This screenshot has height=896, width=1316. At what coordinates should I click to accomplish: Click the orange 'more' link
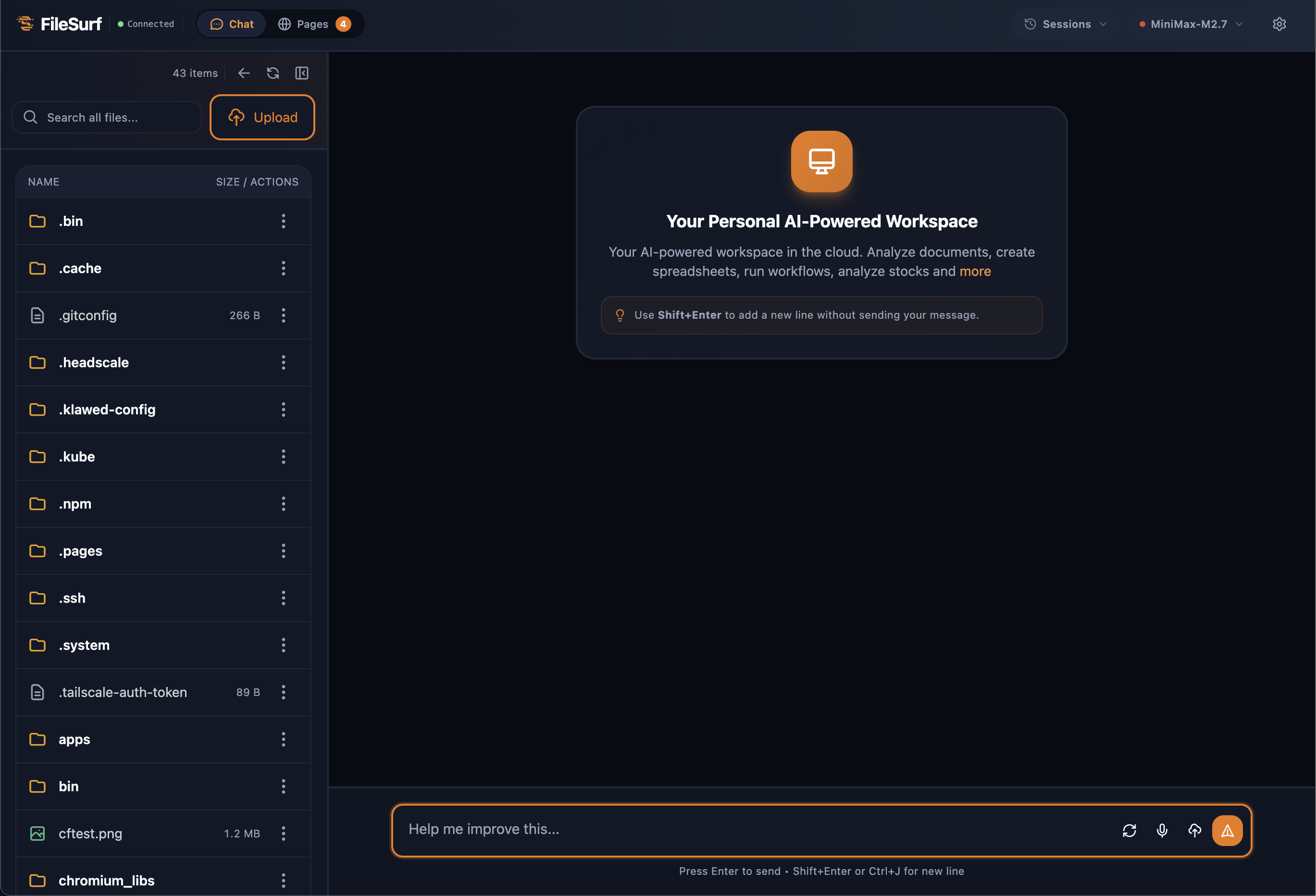pyautogui.click(x=975, y=271)
